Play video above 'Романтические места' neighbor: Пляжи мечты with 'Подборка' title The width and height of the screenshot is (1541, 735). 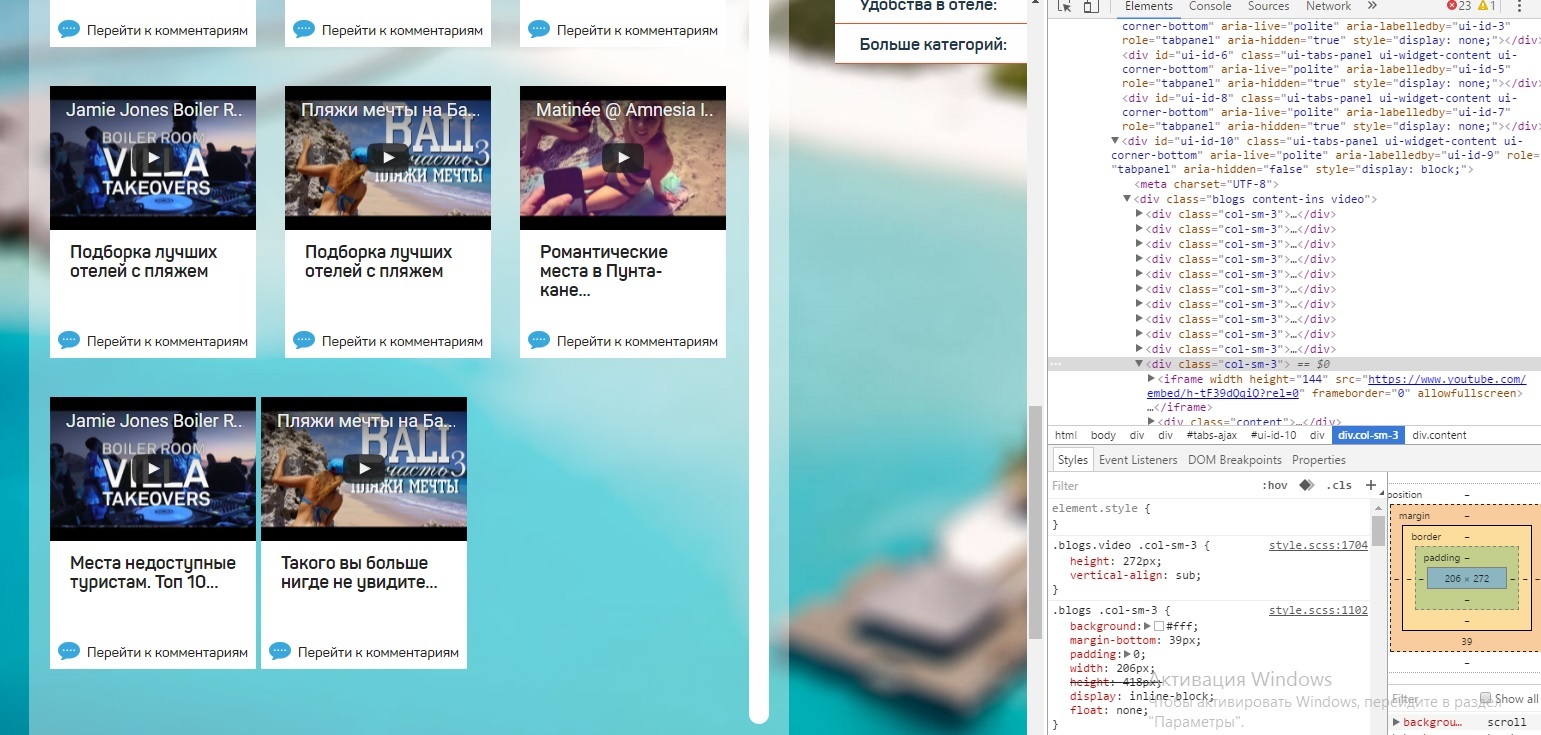point(388,157)
